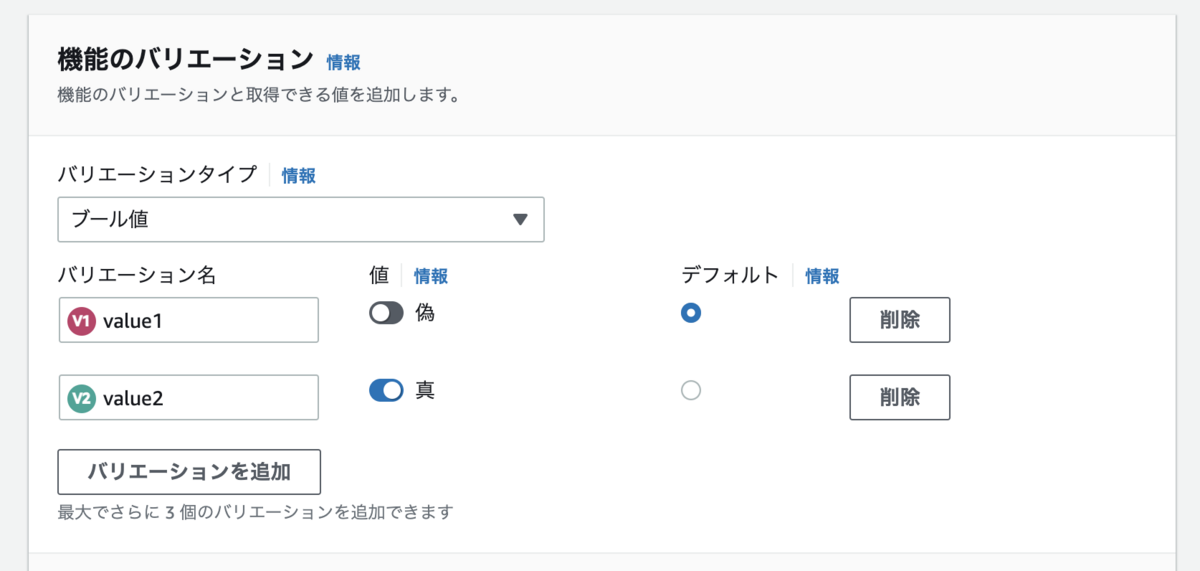Open the バリエーションタイプ ブール値 dropdown
This screenshot has height=571, width=1200.
tap(301, 220)
